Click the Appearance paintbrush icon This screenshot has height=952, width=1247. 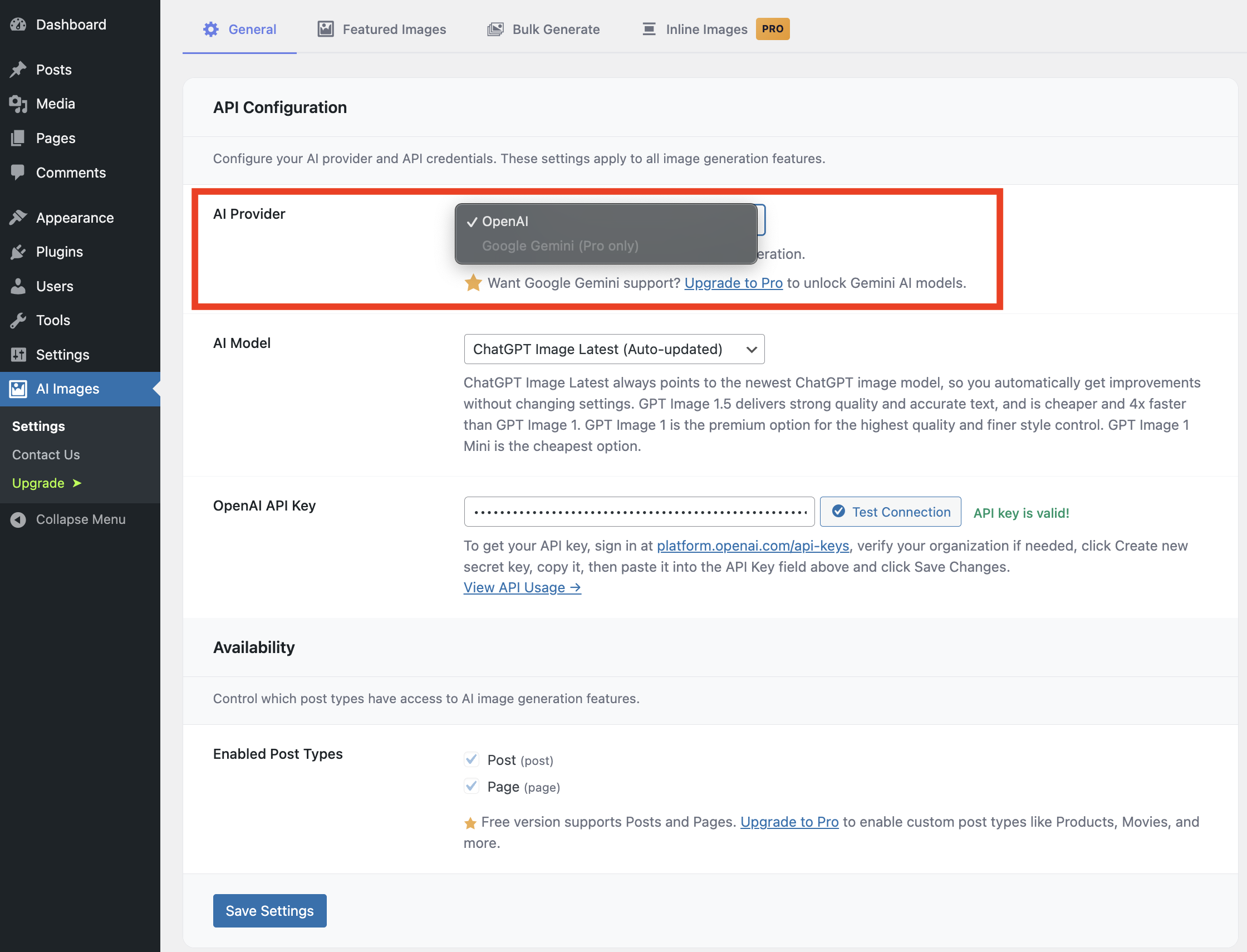tap(18, 218)
